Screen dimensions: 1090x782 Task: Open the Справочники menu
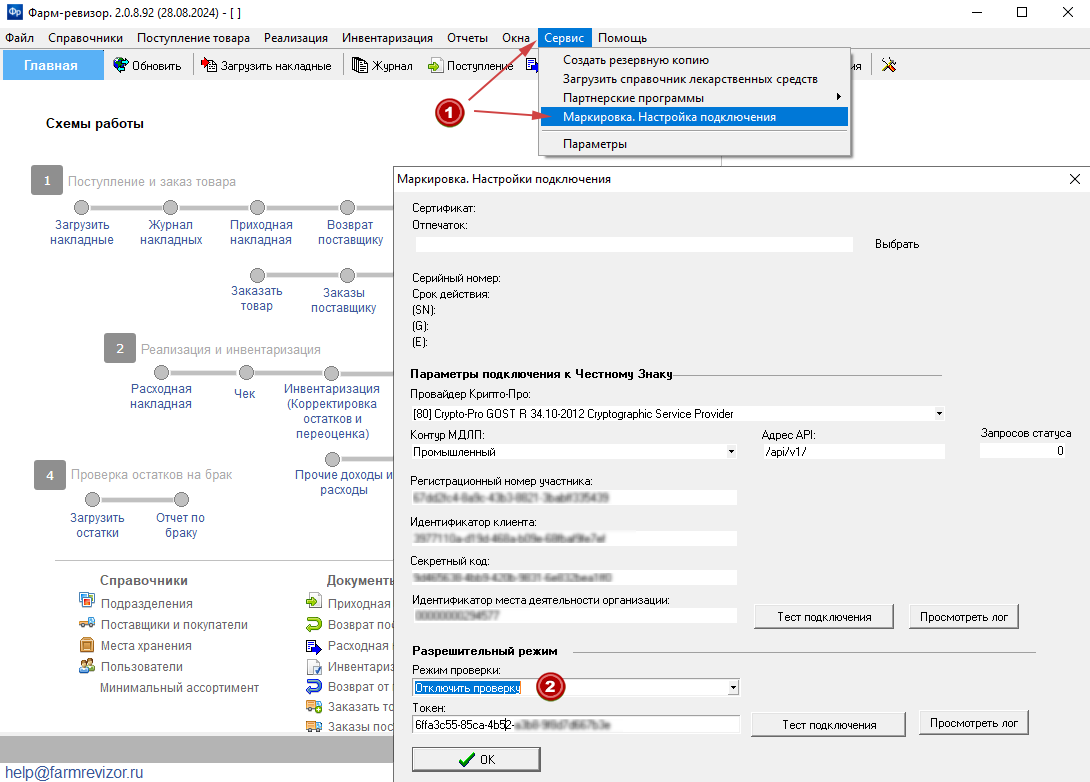click(x=86, y=38)
